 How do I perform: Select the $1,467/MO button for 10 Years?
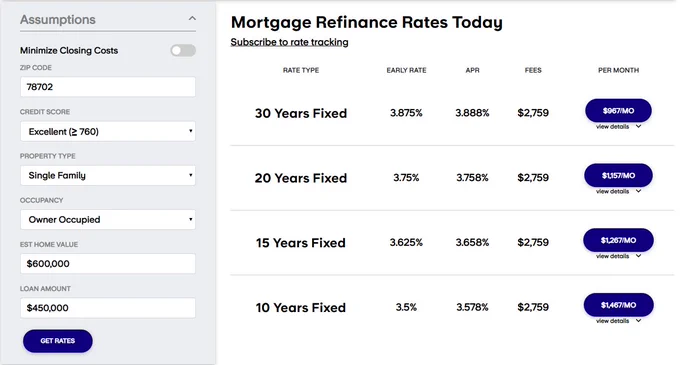618,305
